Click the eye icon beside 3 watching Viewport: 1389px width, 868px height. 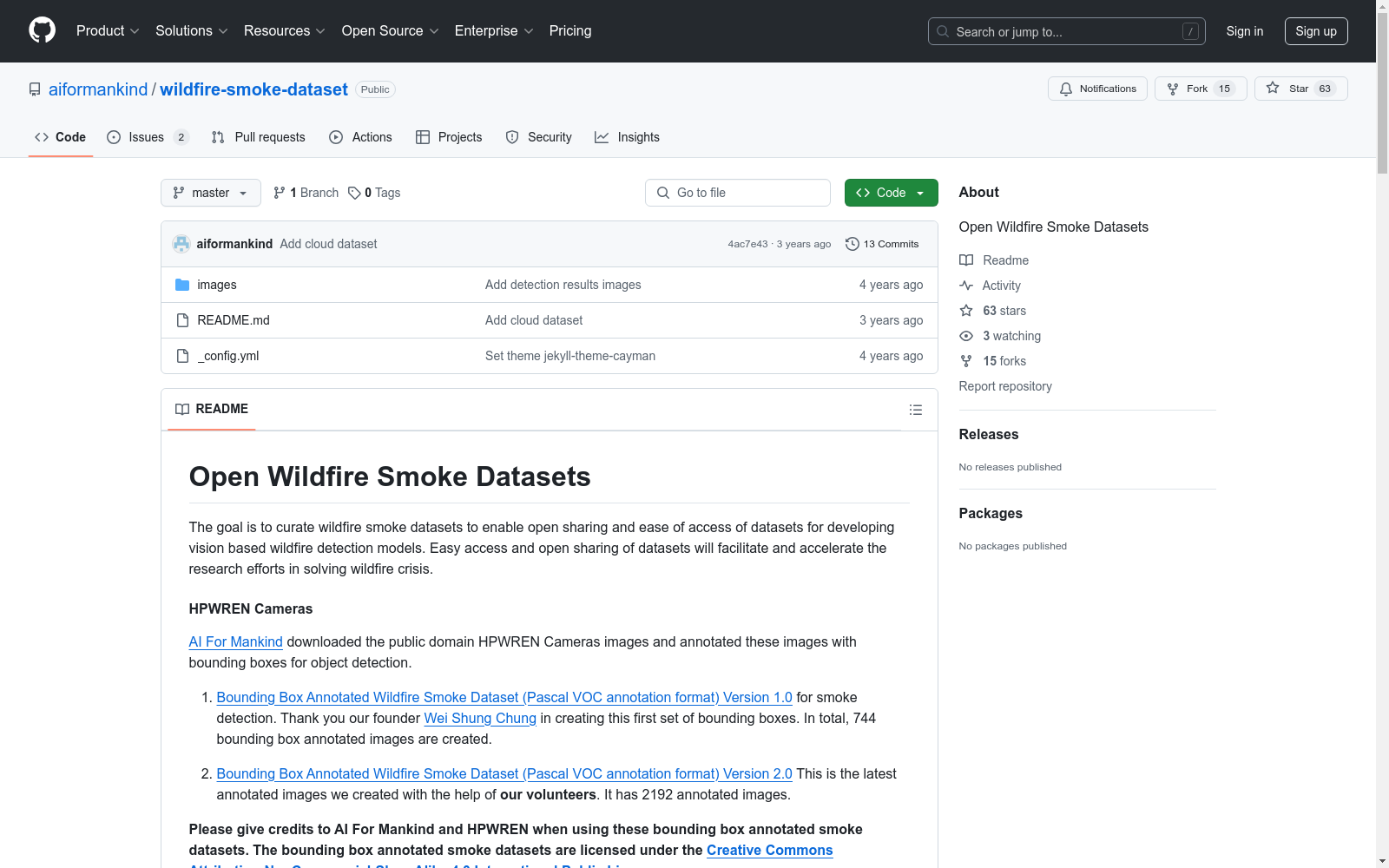[x=966, y=336]
